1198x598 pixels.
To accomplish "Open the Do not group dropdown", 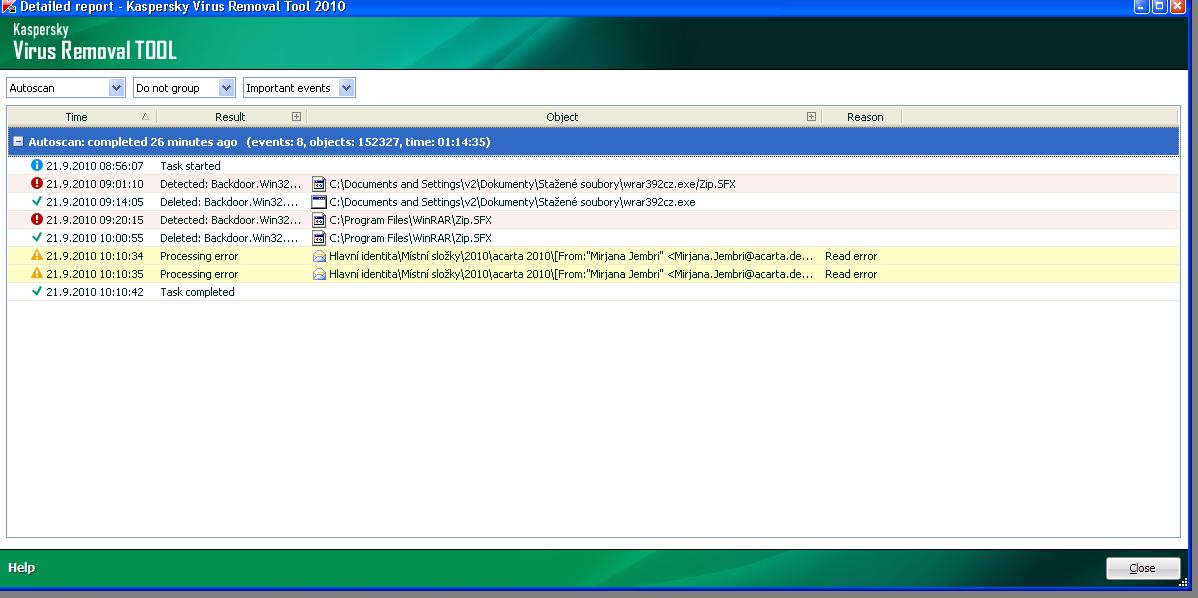I will (x=183, y=88).
